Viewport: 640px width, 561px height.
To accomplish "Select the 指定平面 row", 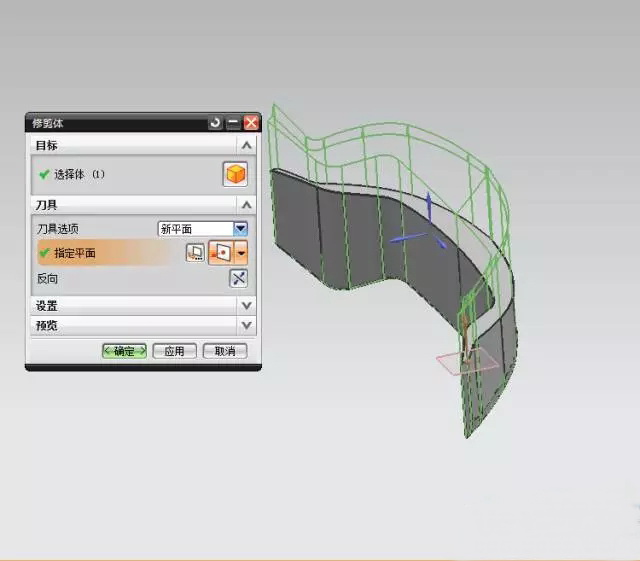I will 100,254.
